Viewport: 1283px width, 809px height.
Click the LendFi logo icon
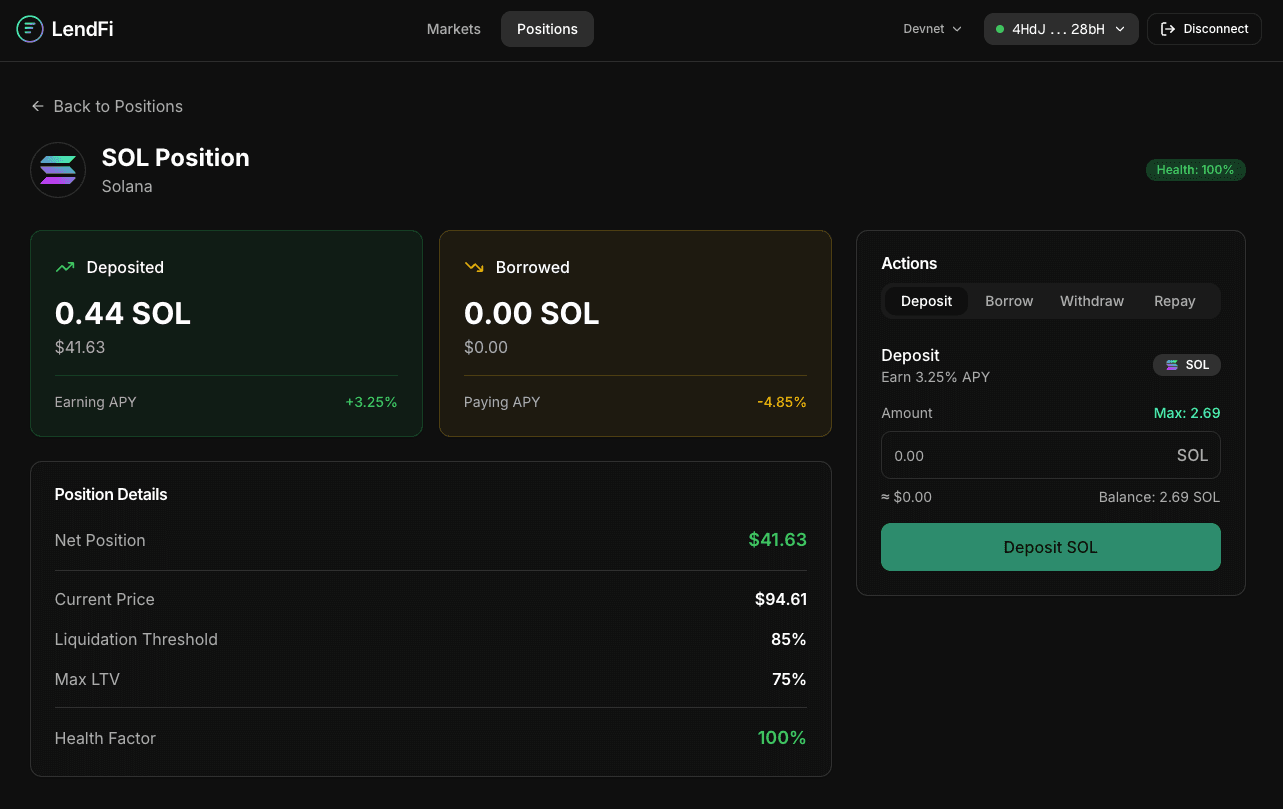tap(30, 29)
